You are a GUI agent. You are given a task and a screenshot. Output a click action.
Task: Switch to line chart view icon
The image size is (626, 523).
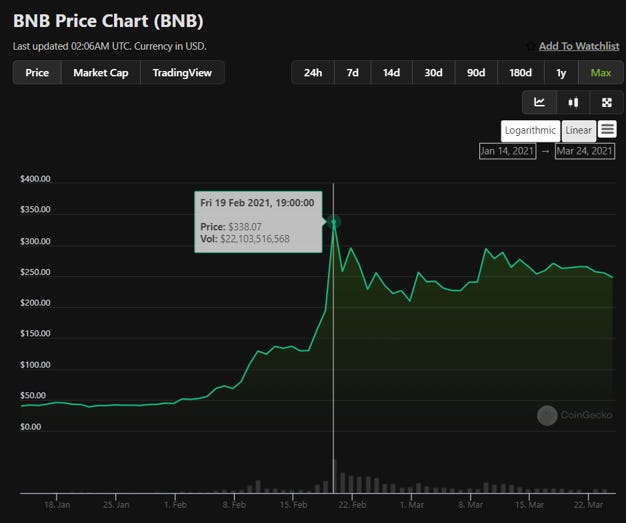point(539,103)
